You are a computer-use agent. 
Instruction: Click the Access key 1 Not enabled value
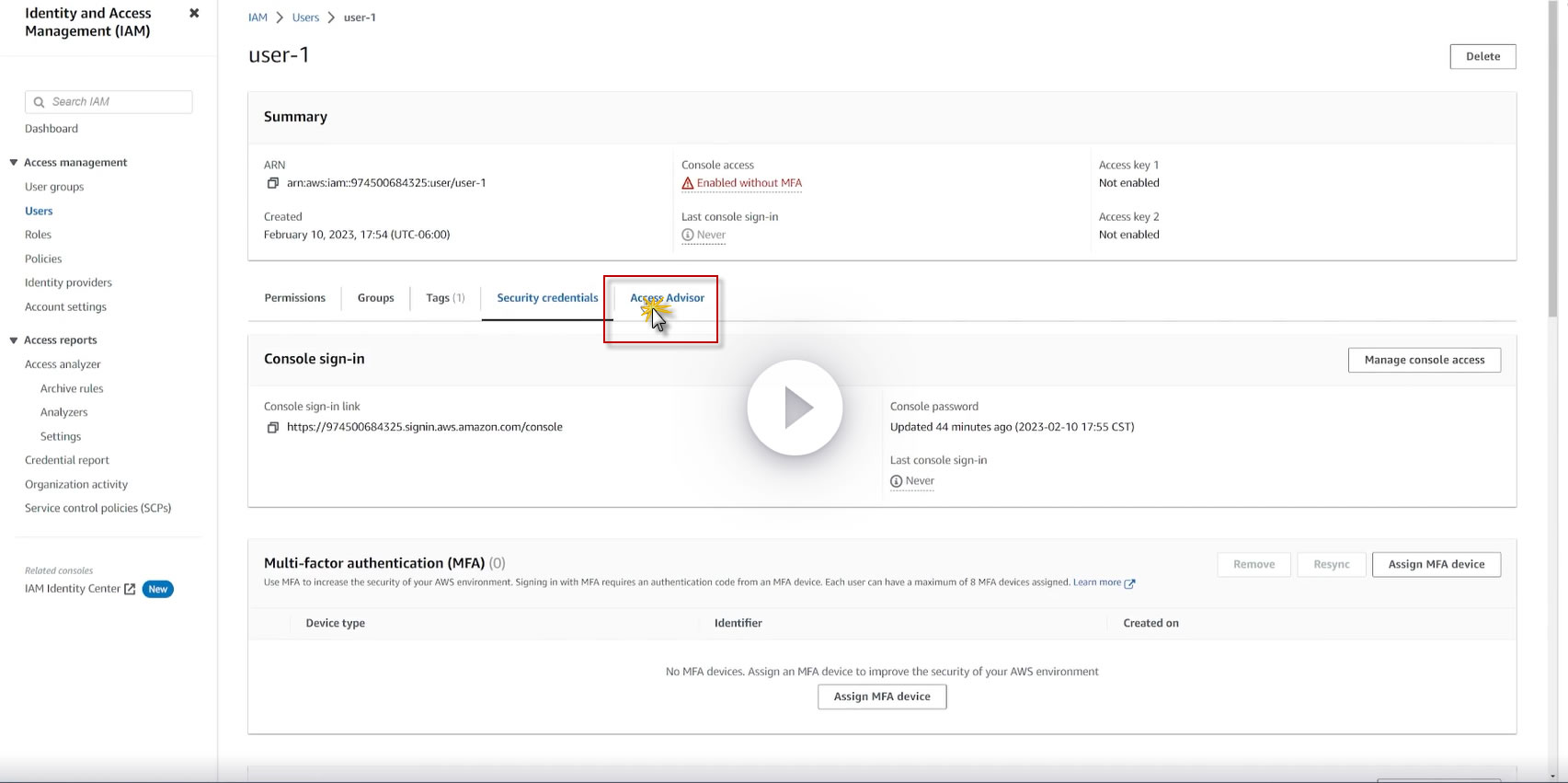click(x=1128, y=183)
